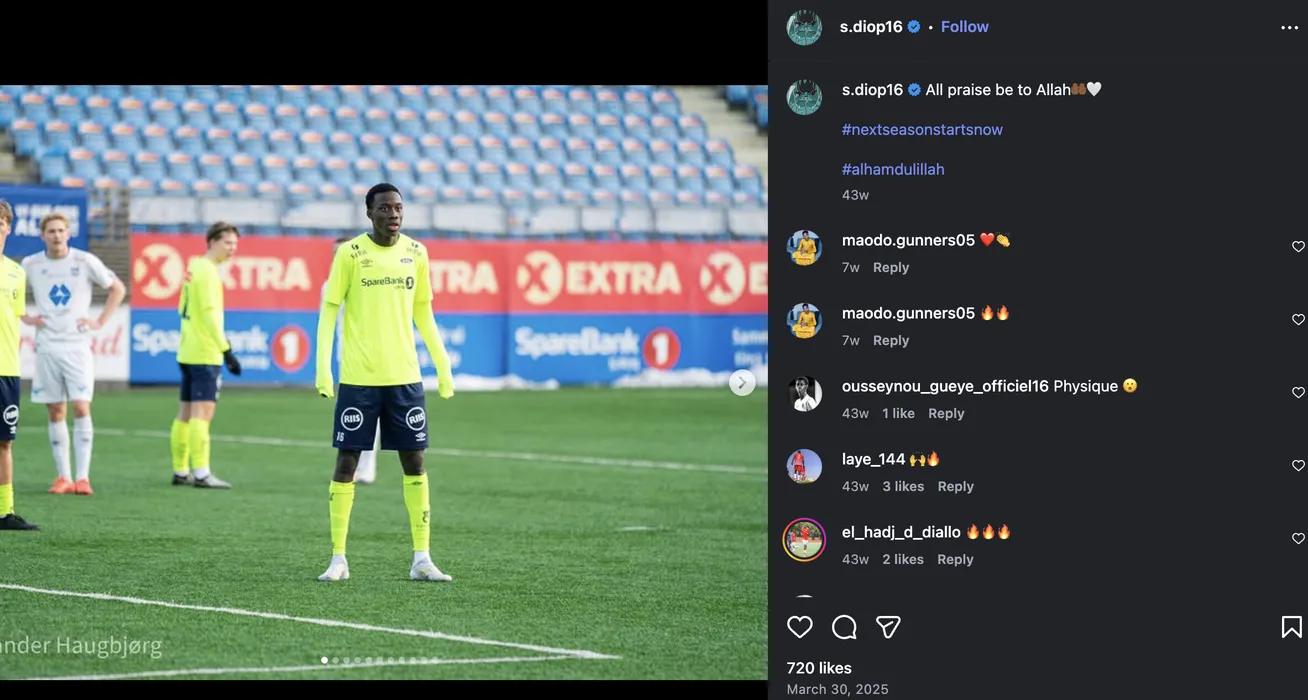This screenshot has height=700, width=1308.
Task: View the 3 likes on laye_144's comment
Action: click(903, 486)
